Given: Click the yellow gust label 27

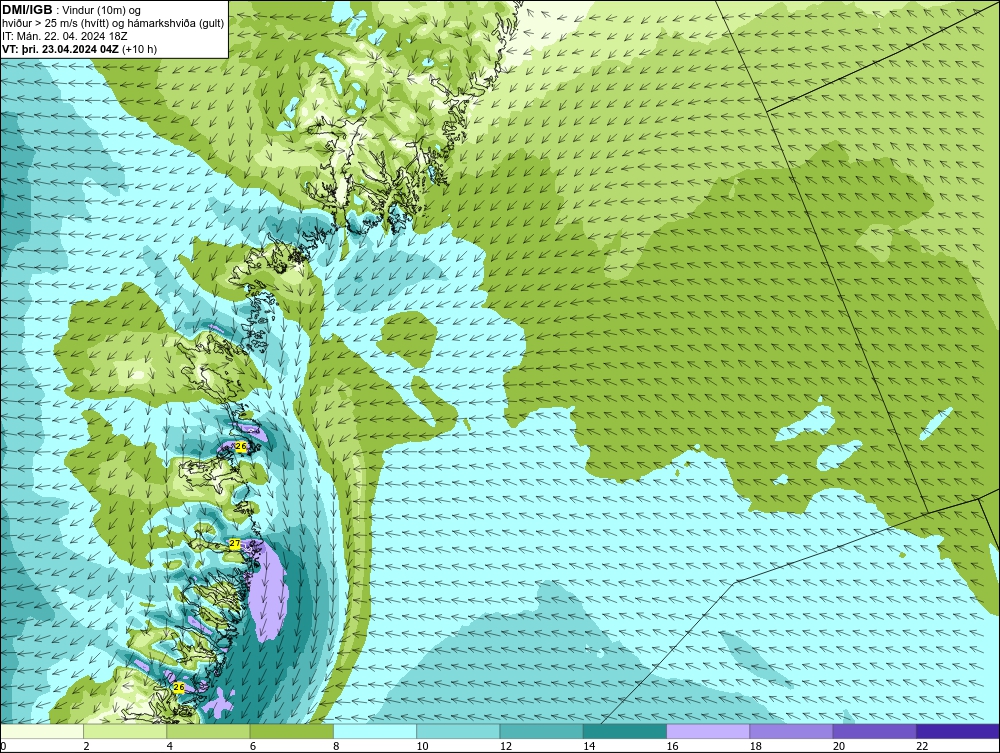Looking at the screenshot, I should click(x=235, y=543).
